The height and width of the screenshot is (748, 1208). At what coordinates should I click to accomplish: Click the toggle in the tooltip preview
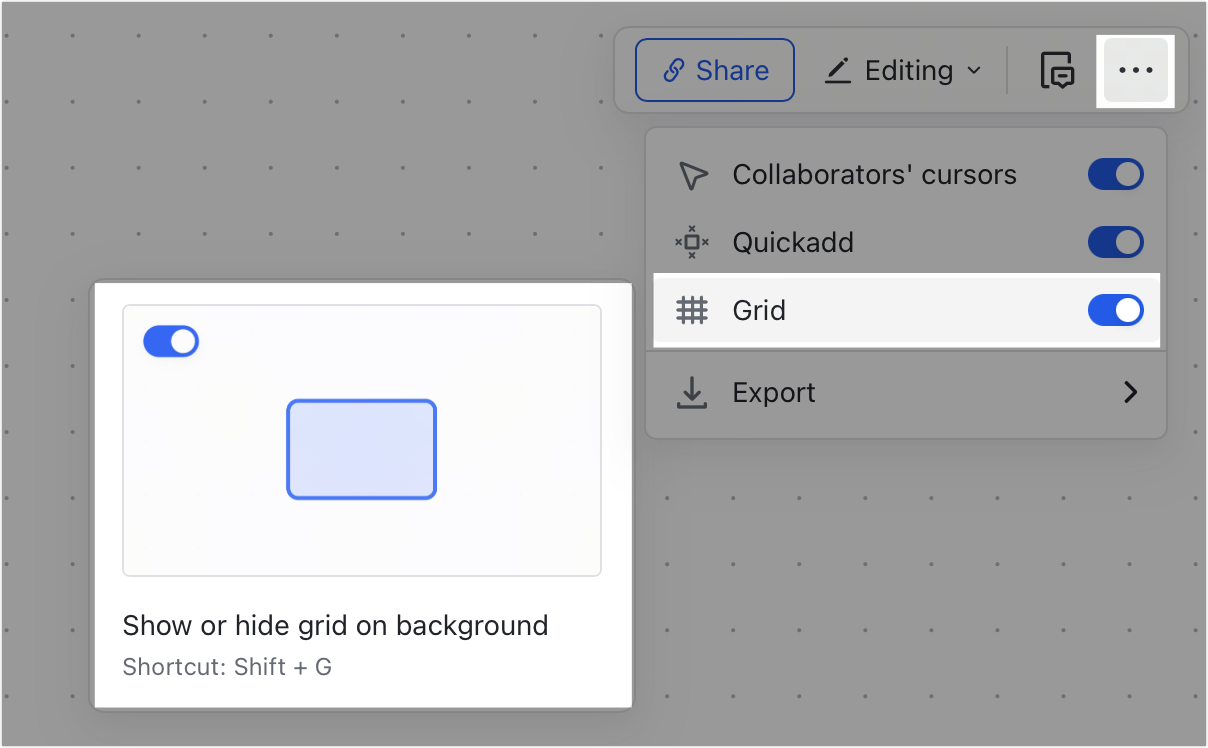click(171, 341)
